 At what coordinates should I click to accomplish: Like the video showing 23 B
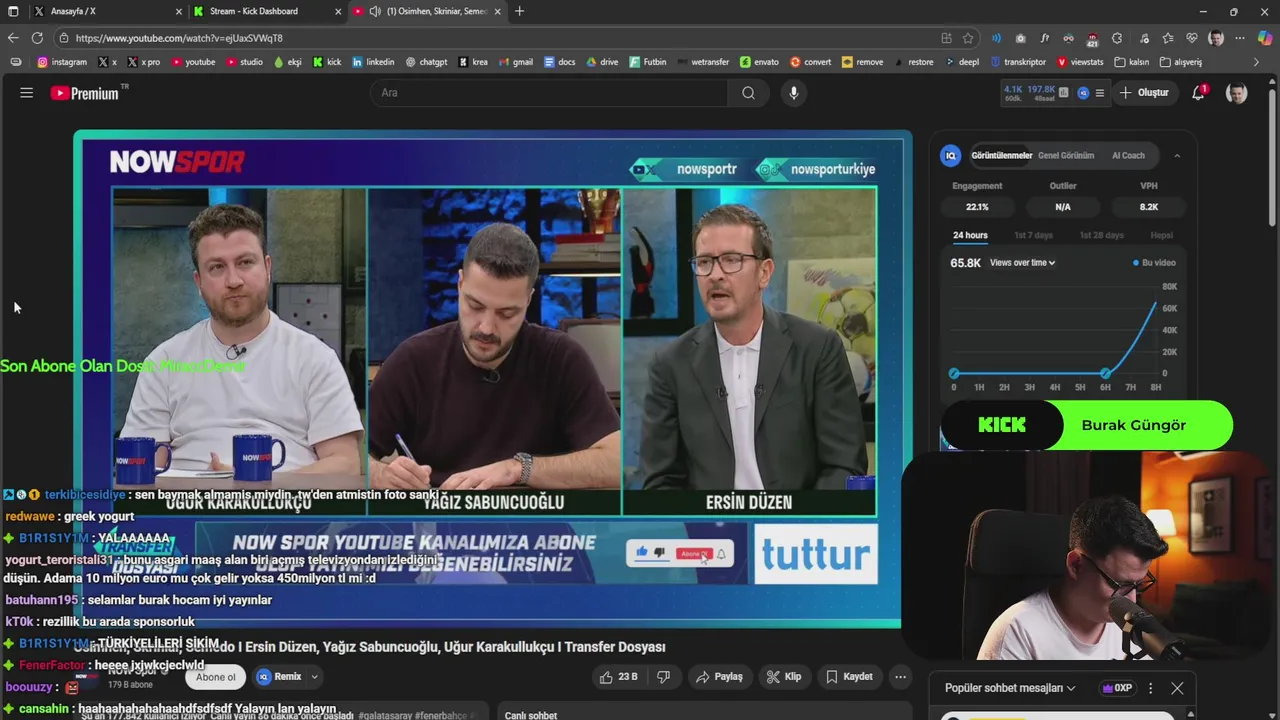(x=618, y=677)
